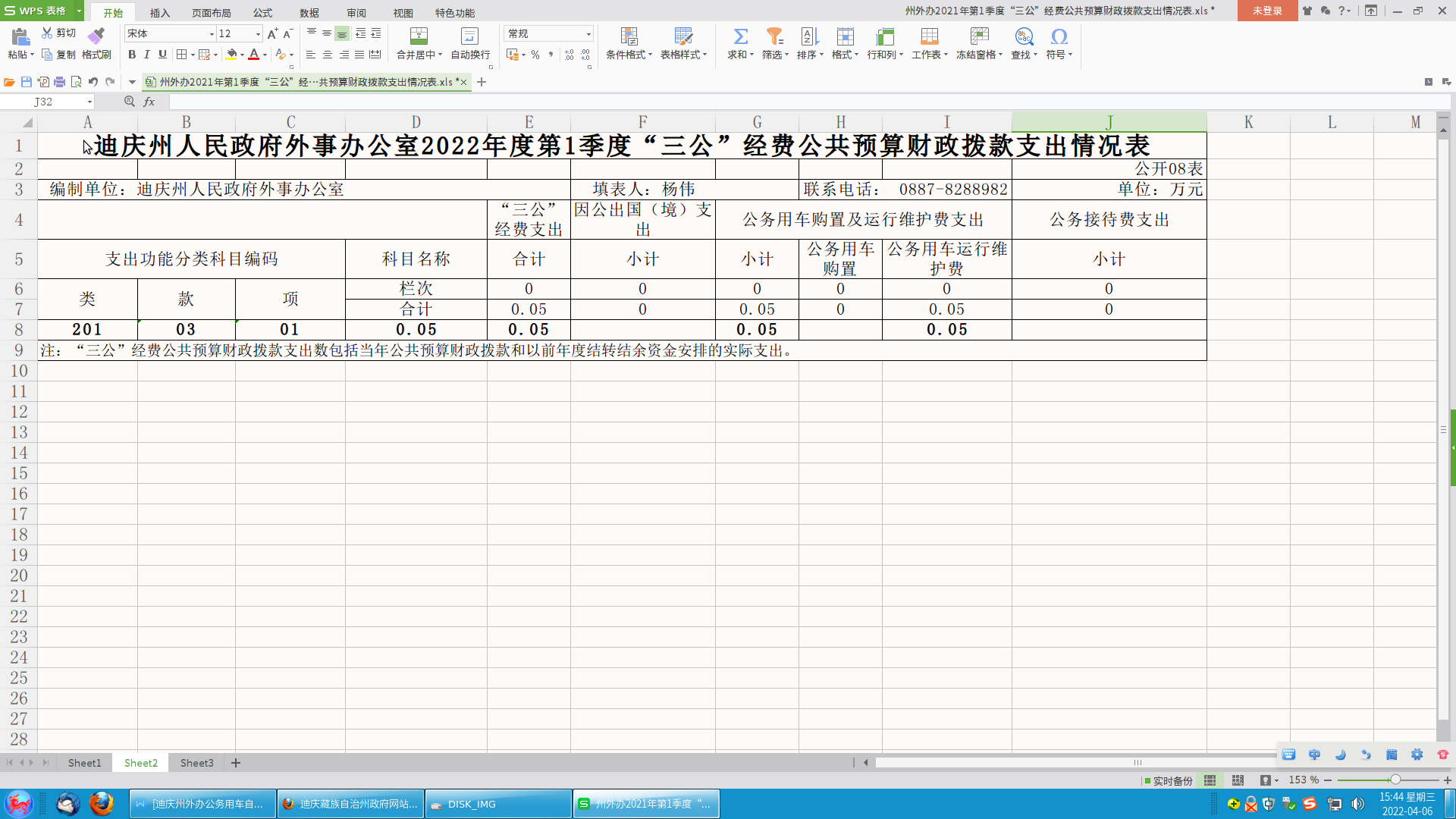Screen dimensions: 1456x819
Task: Toggle italic formatting
Action: 147,55
